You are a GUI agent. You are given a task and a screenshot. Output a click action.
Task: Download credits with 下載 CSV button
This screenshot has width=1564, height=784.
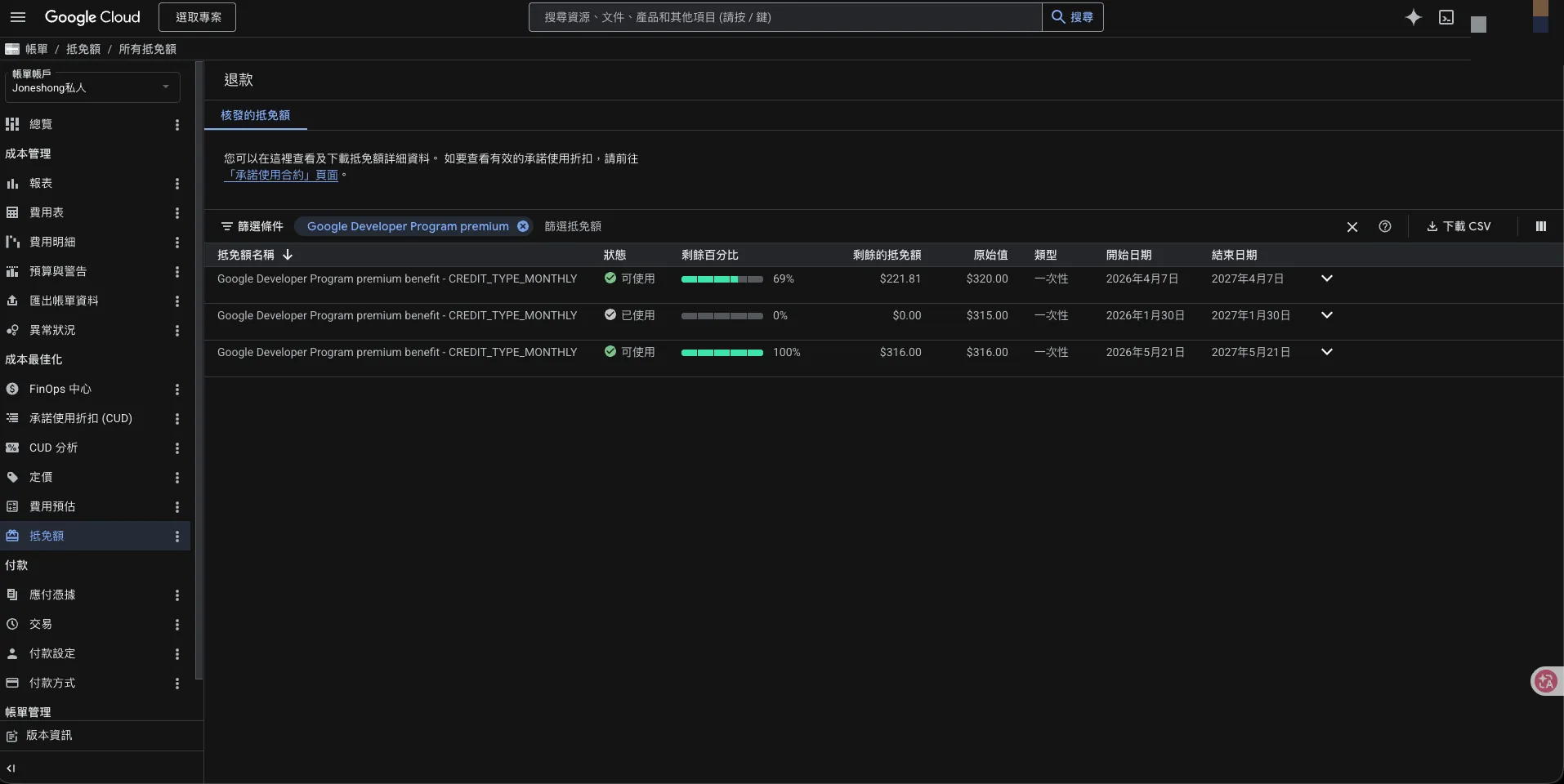1459,226
